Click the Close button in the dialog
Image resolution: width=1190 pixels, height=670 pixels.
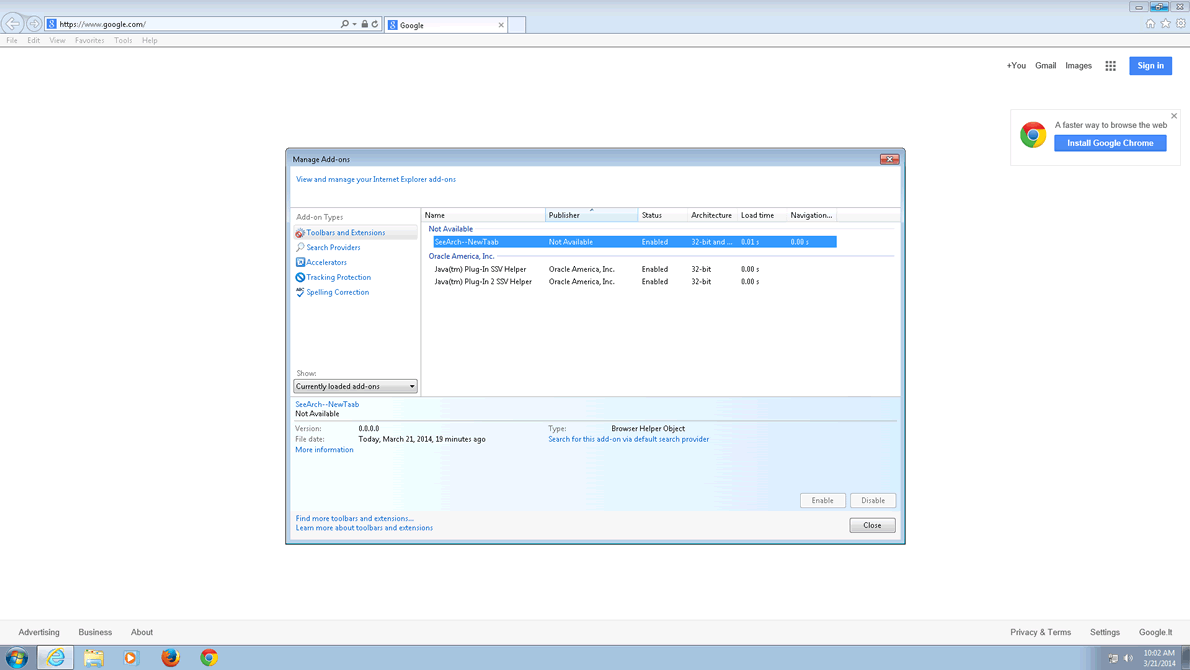(x=872, y=525)
